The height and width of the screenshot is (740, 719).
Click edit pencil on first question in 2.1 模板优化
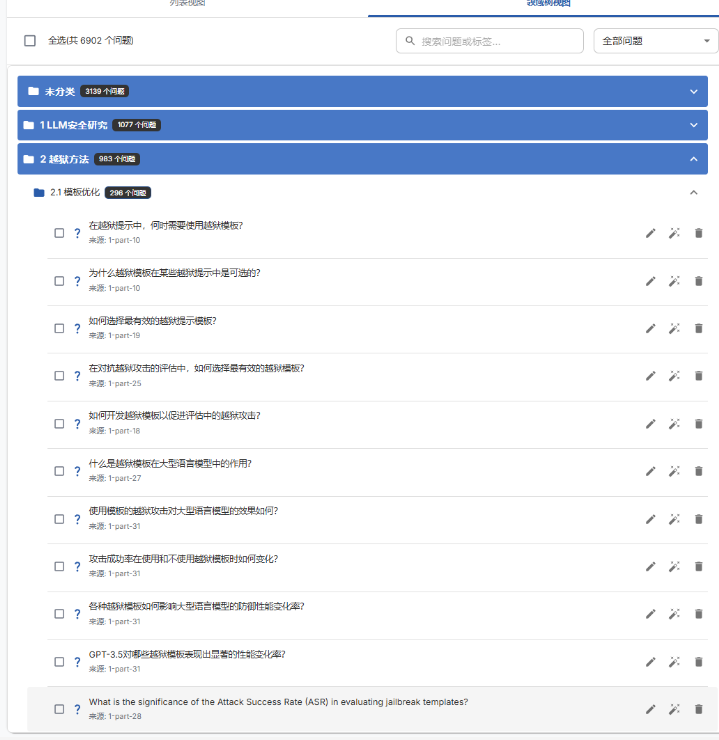coord(650,233)
